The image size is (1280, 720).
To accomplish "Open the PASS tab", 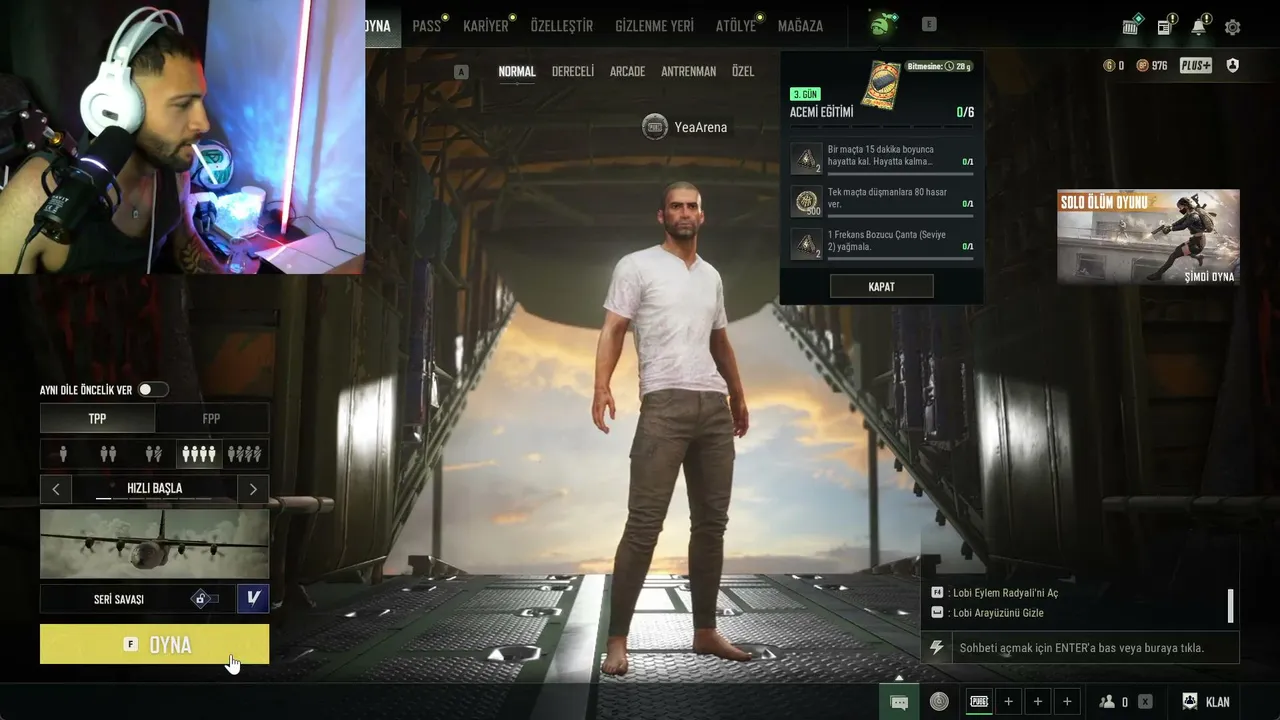I will [427, 26].
